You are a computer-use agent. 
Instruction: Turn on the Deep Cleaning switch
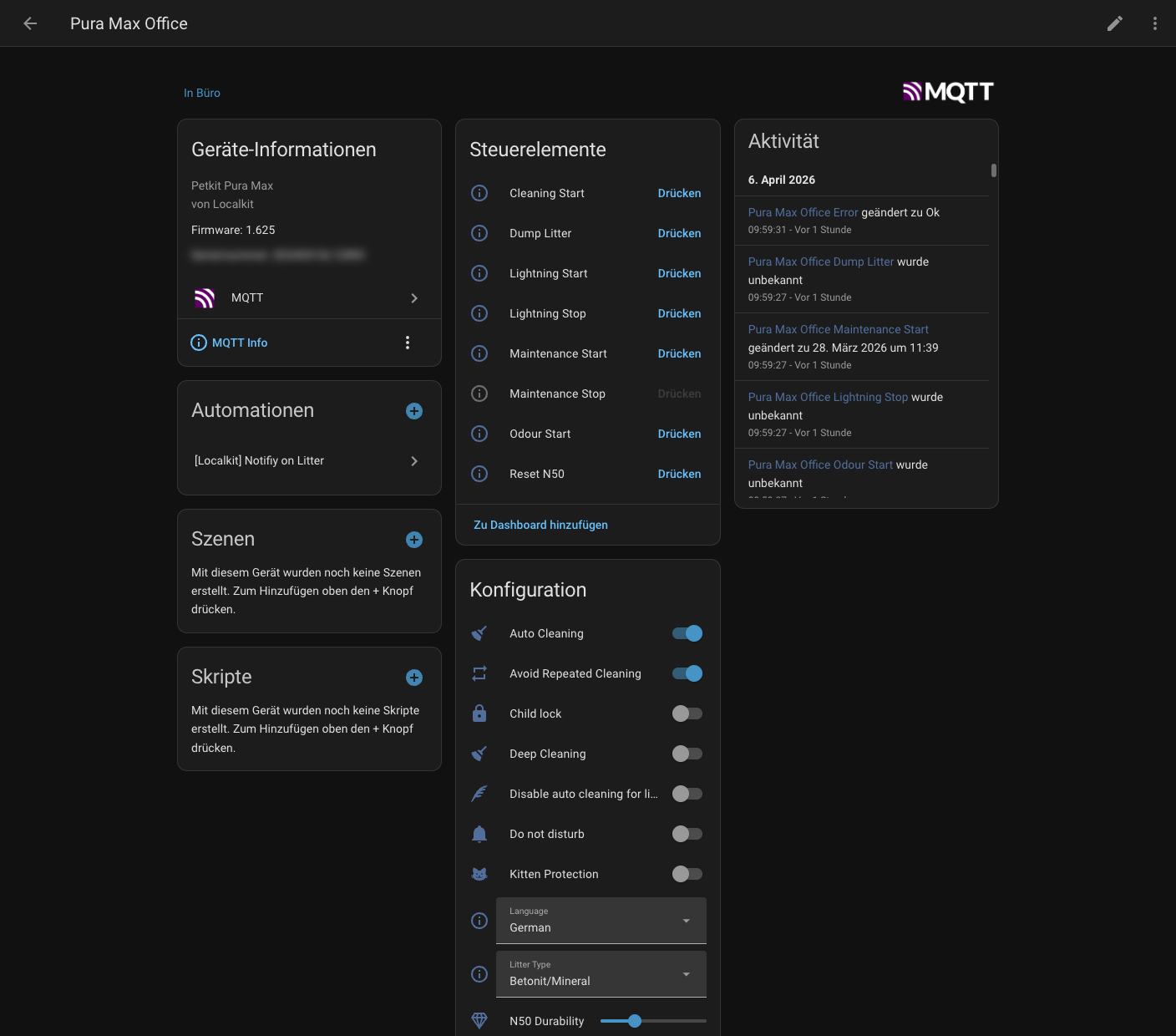pyautogui.click(x=687, y=754)
